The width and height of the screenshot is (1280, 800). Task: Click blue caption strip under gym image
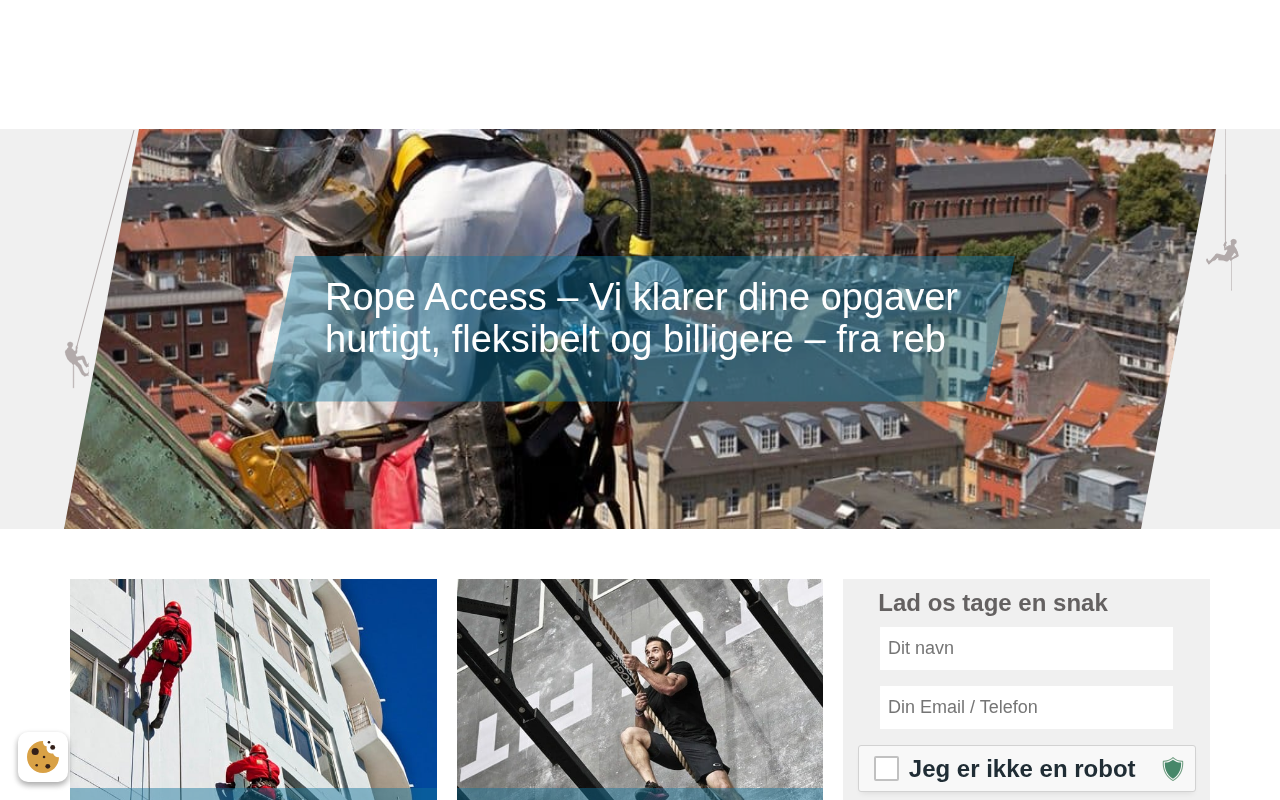(x=640, y=794)
